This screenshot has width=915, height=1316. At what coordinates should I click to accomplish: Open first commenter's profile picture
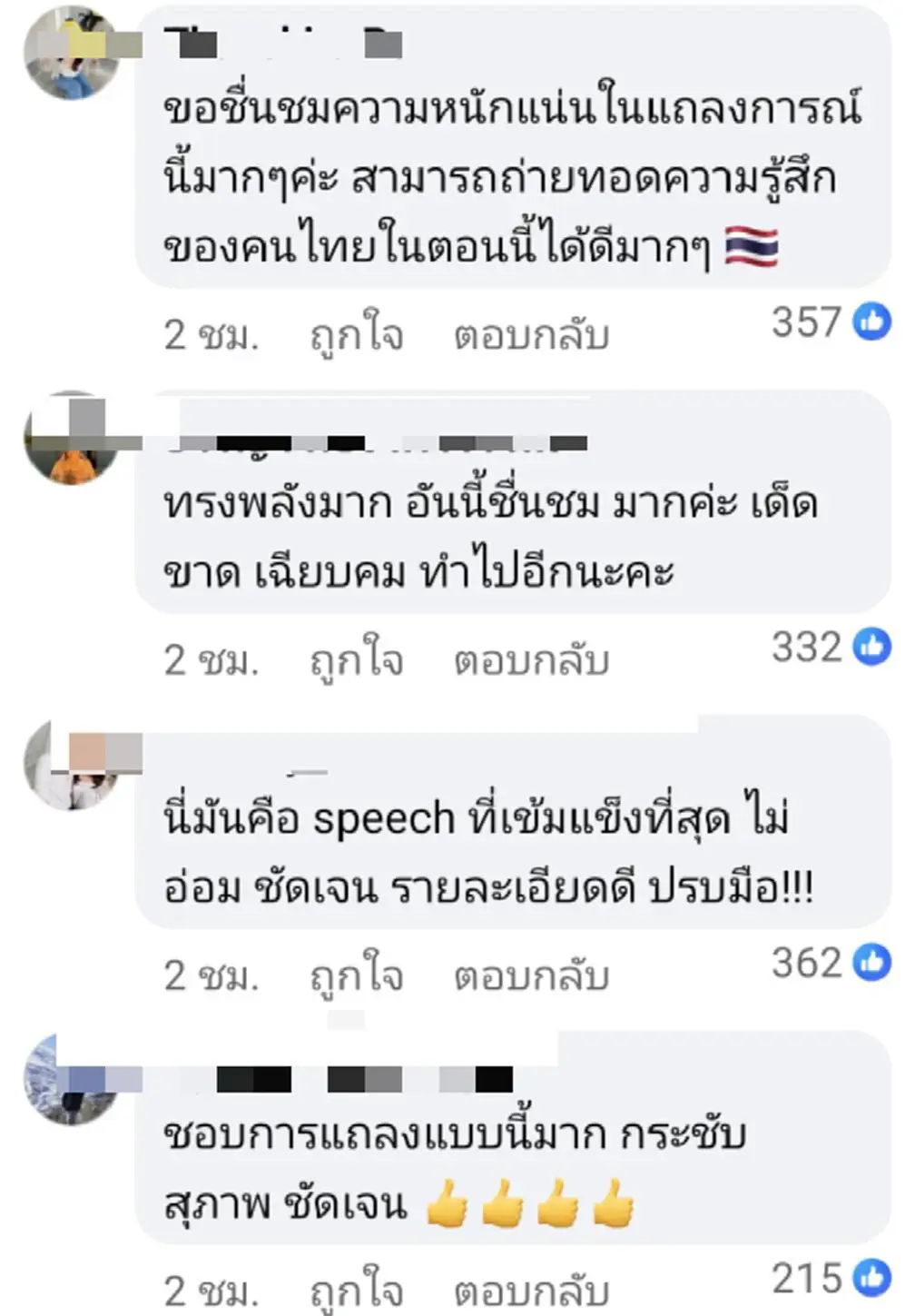pyautogui.click(x=71, y=56)
